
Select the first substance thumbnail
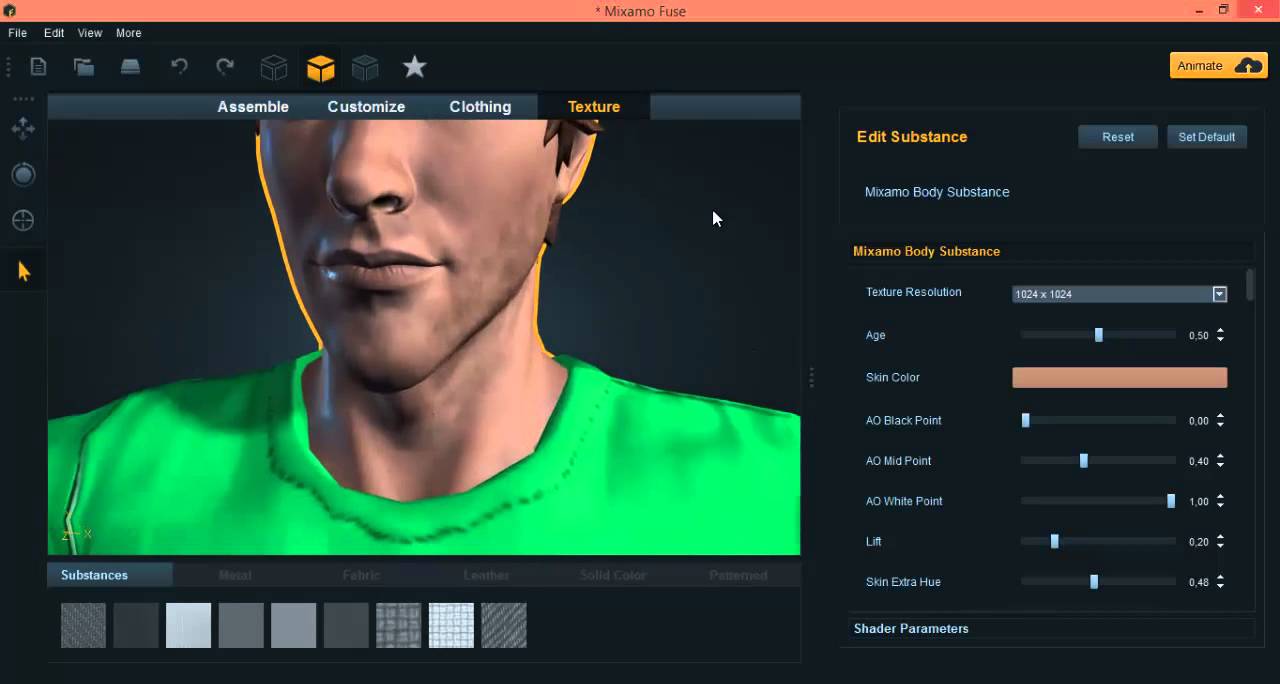83,625
